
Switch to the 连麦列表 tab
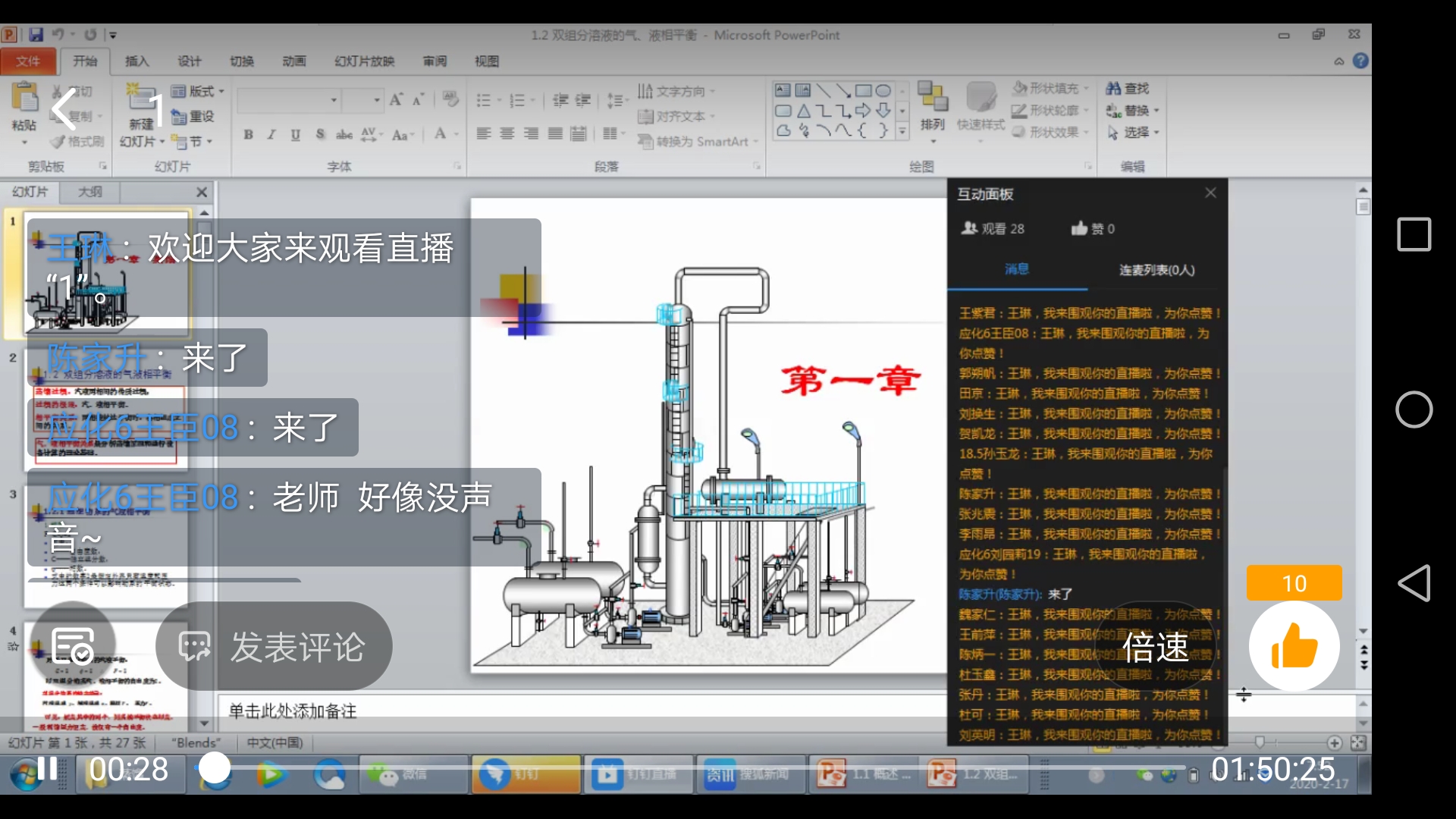pyautogui.click(x=1156, y=270)
